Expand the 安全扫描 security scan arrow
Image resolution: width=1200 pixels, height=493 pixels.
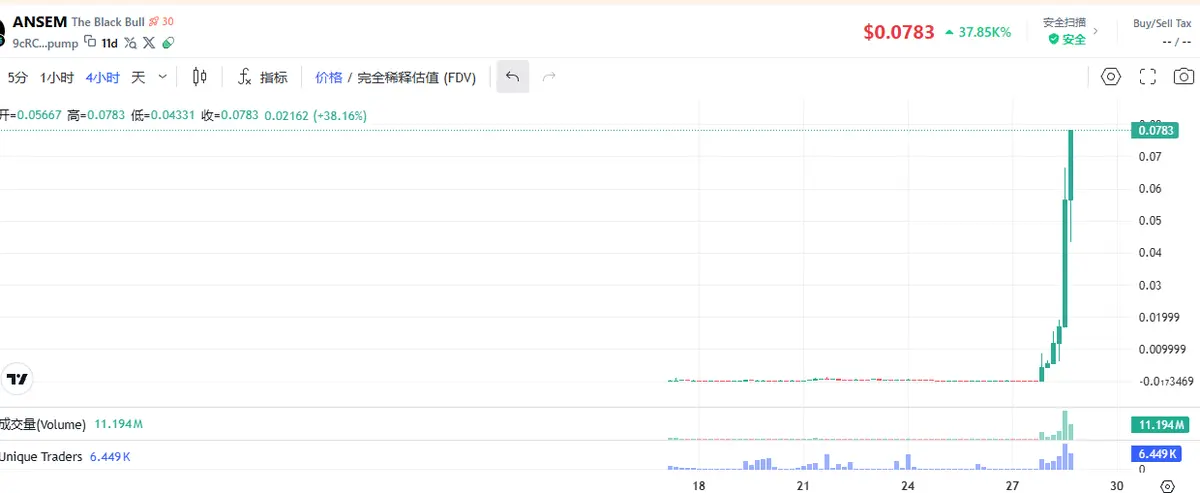(x=1095, y=31)
